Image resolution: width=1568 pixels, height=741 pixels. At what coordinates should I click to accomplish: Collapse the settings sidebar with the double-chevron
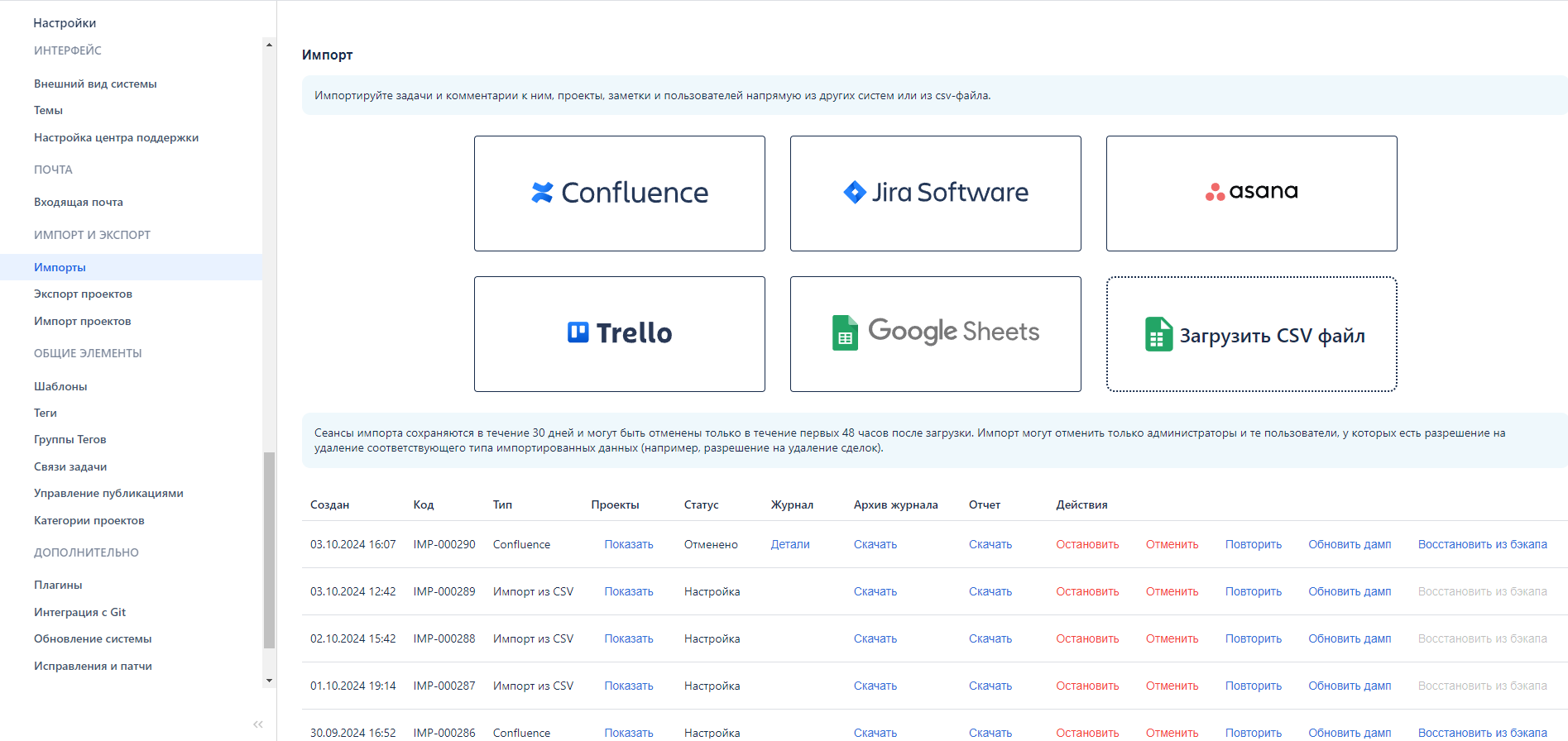tap(258, 724)
